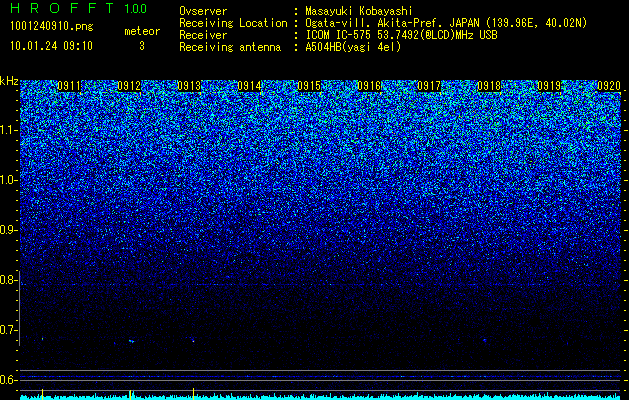Click the ICOM IC-575 receiver text
629x400 pixels.
pos(401,35)
